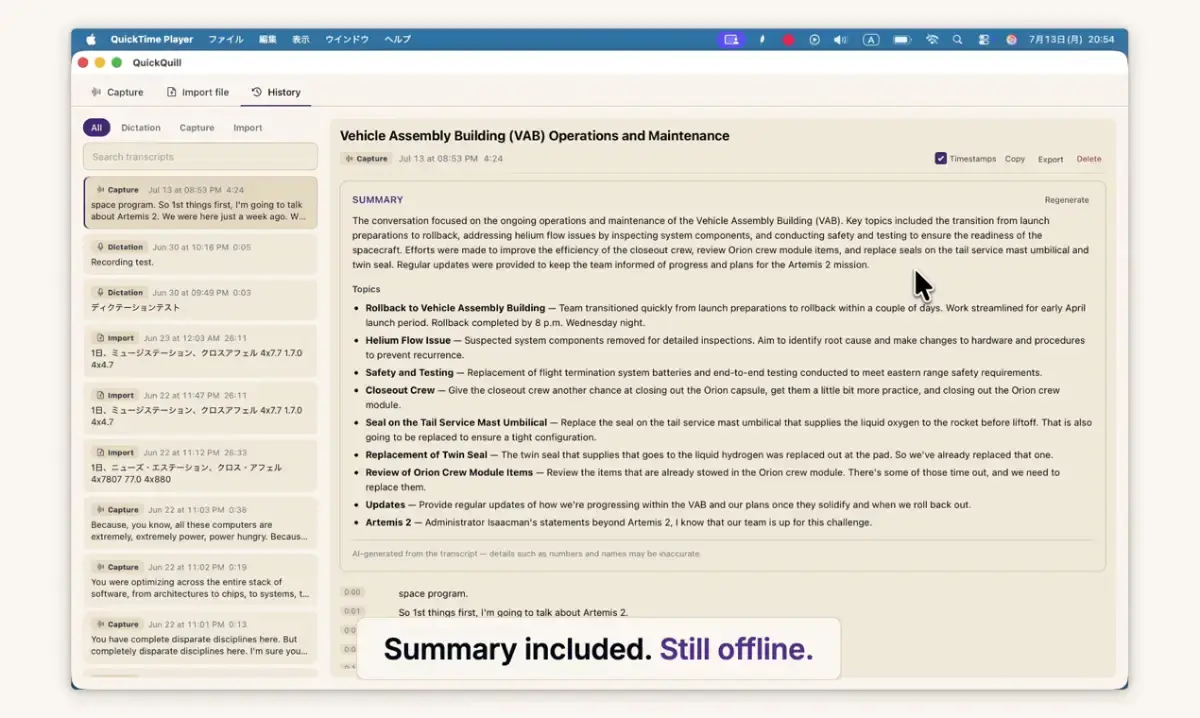Click the 0:00 timestamp in transcript
This screenshot has width=1200, height=718.
pyautogui.click(x=352, y=593)
